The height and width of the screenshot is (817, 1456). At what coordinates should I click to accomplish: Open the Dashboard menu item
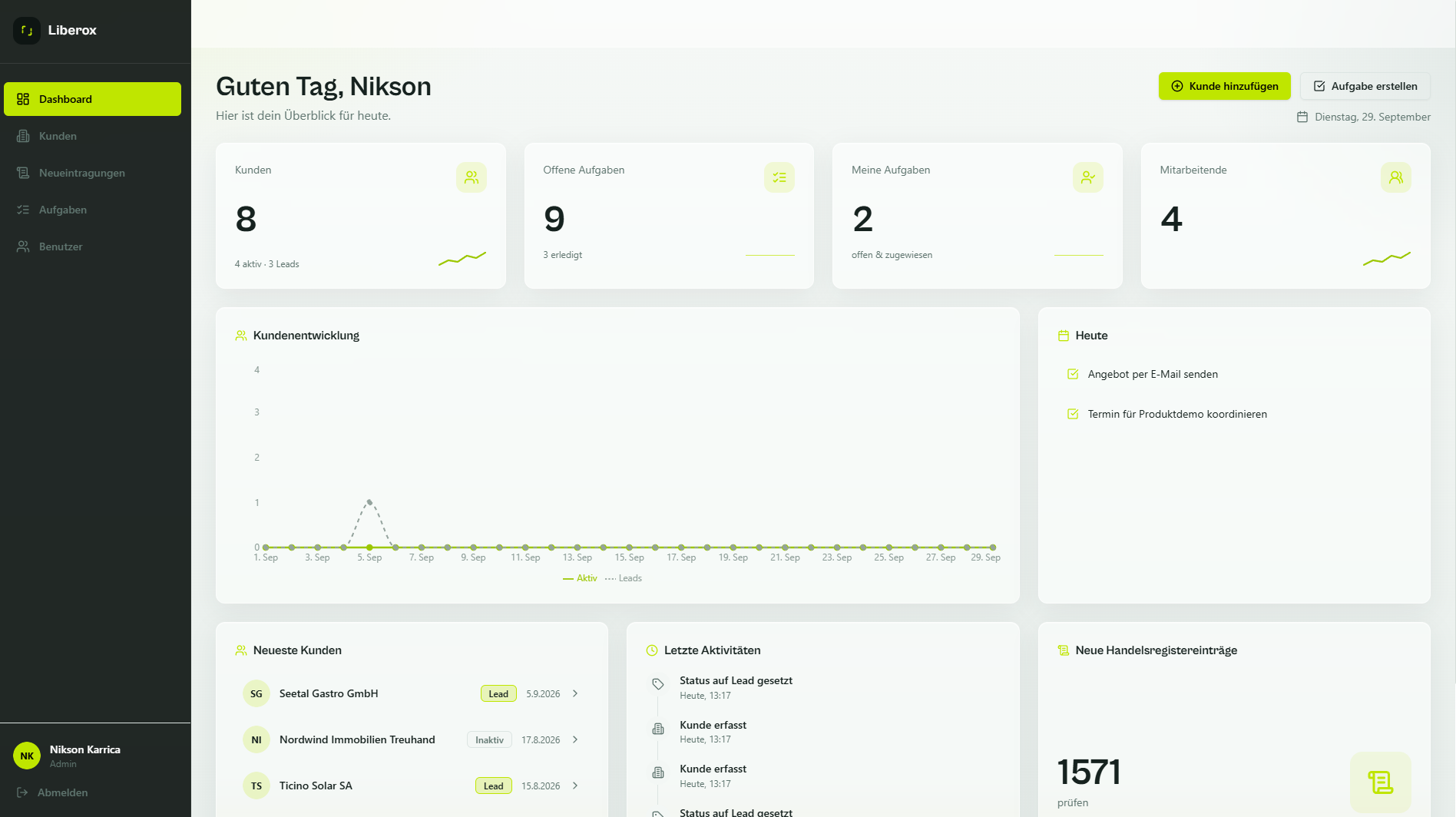[x=92, y=99]
